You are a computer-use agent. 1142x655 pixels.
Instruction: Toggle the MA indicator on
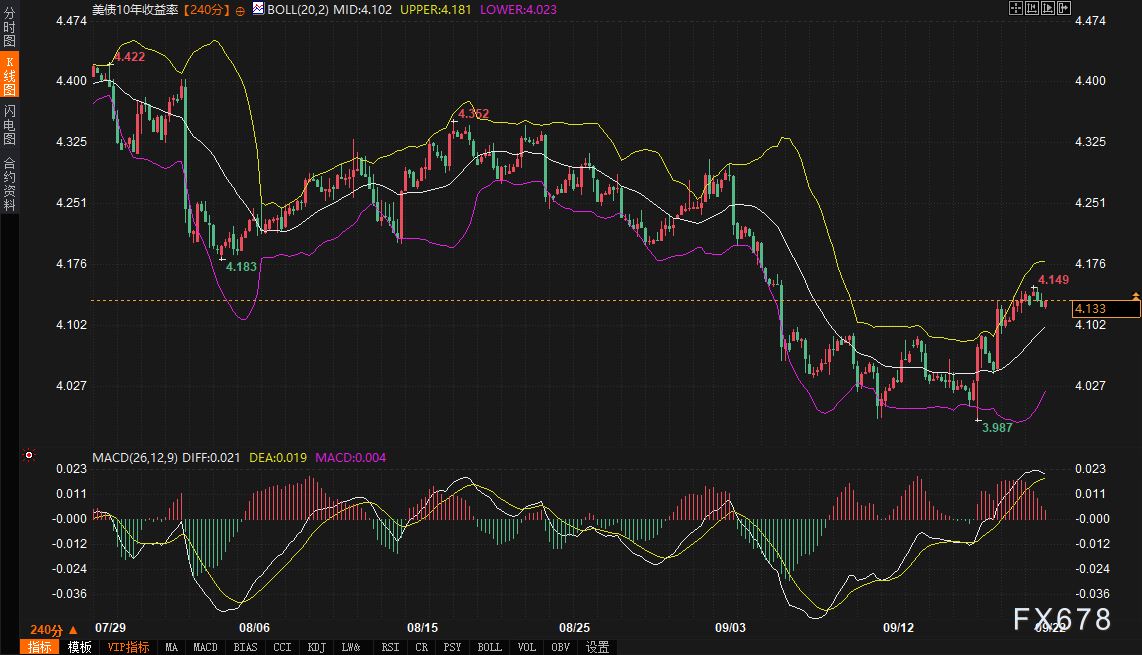point(171,647)
